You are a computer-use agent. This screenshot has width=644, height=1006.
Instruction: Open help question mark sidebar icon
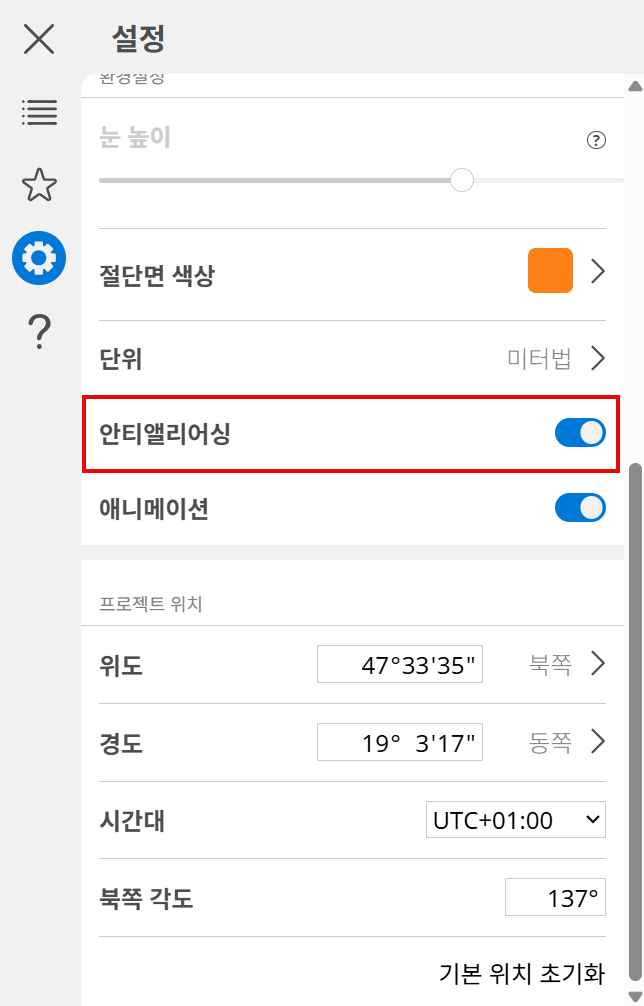(x=39, y=331)
